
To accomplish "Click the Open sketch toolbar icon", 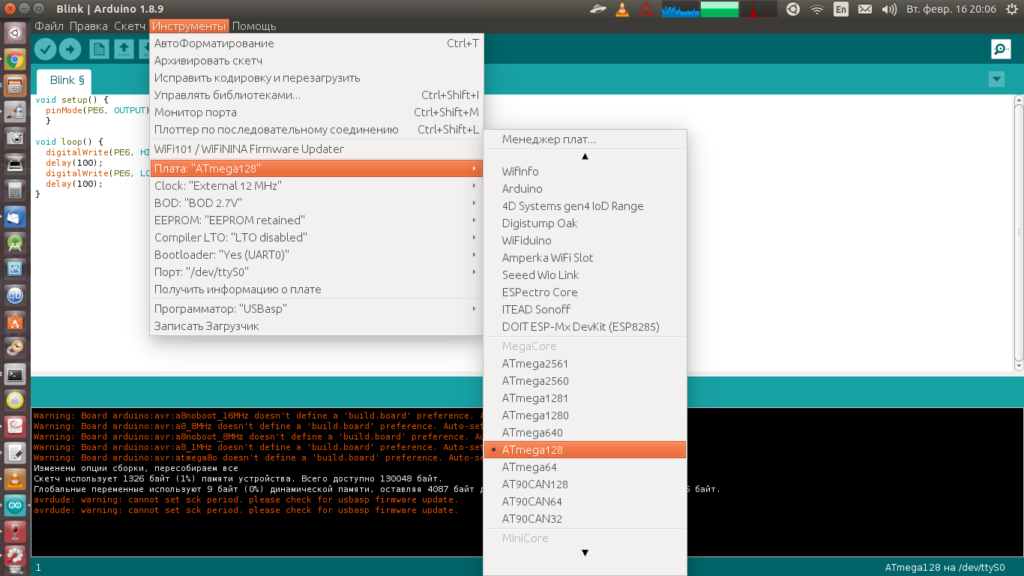I will coord(124,49).
